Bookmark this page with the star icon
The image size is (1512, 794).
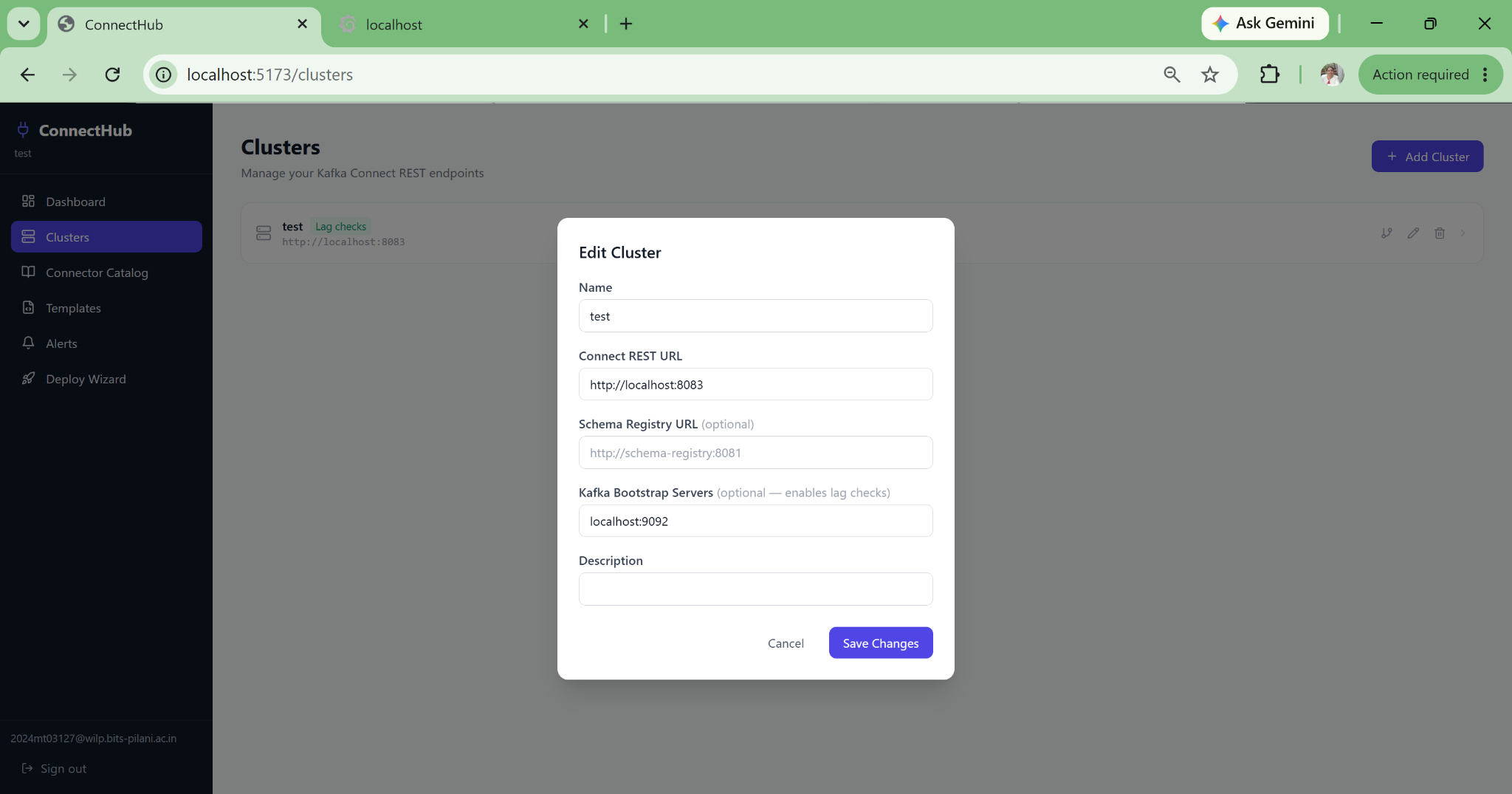(1210, 75)
